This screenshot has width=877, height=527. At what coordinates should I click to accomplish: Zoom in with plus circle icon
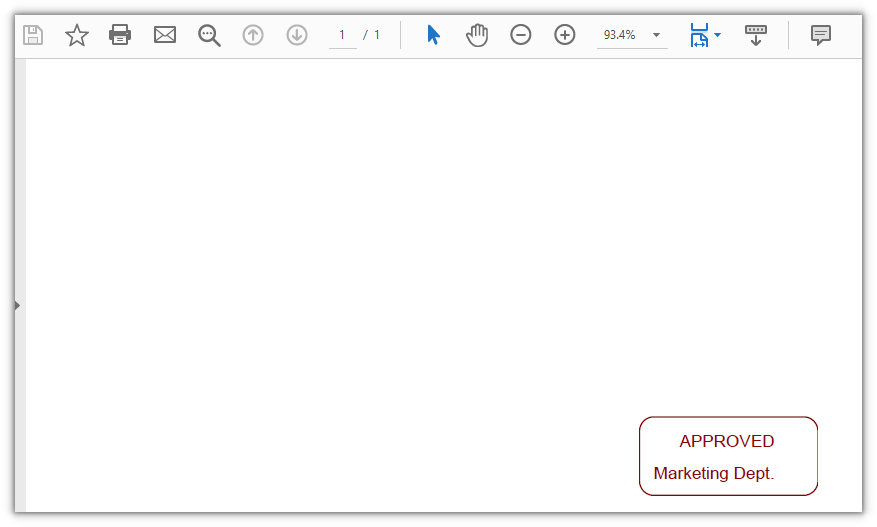click(565, 35)
